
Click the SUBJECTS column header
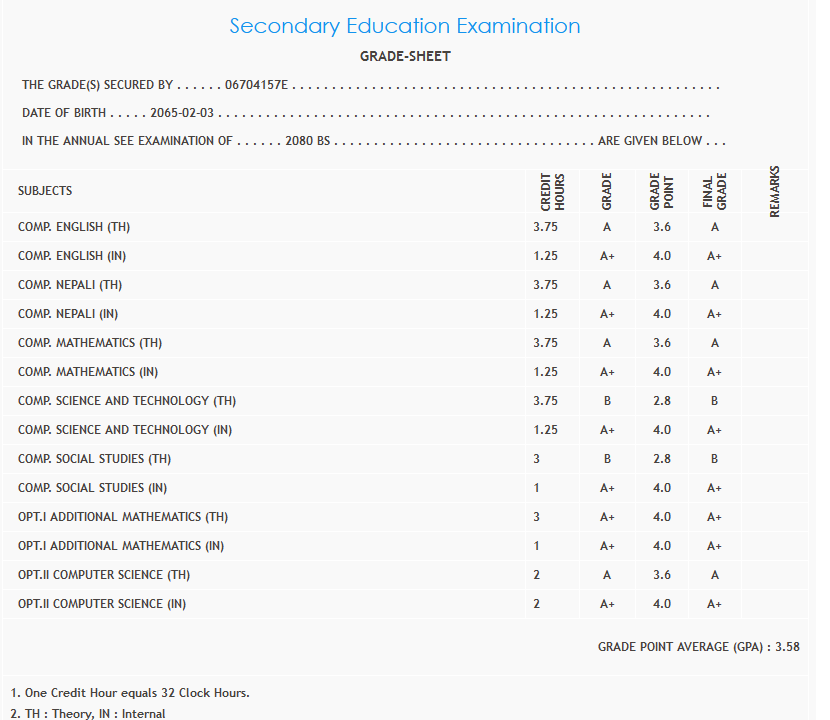click(x=45, y=191)
